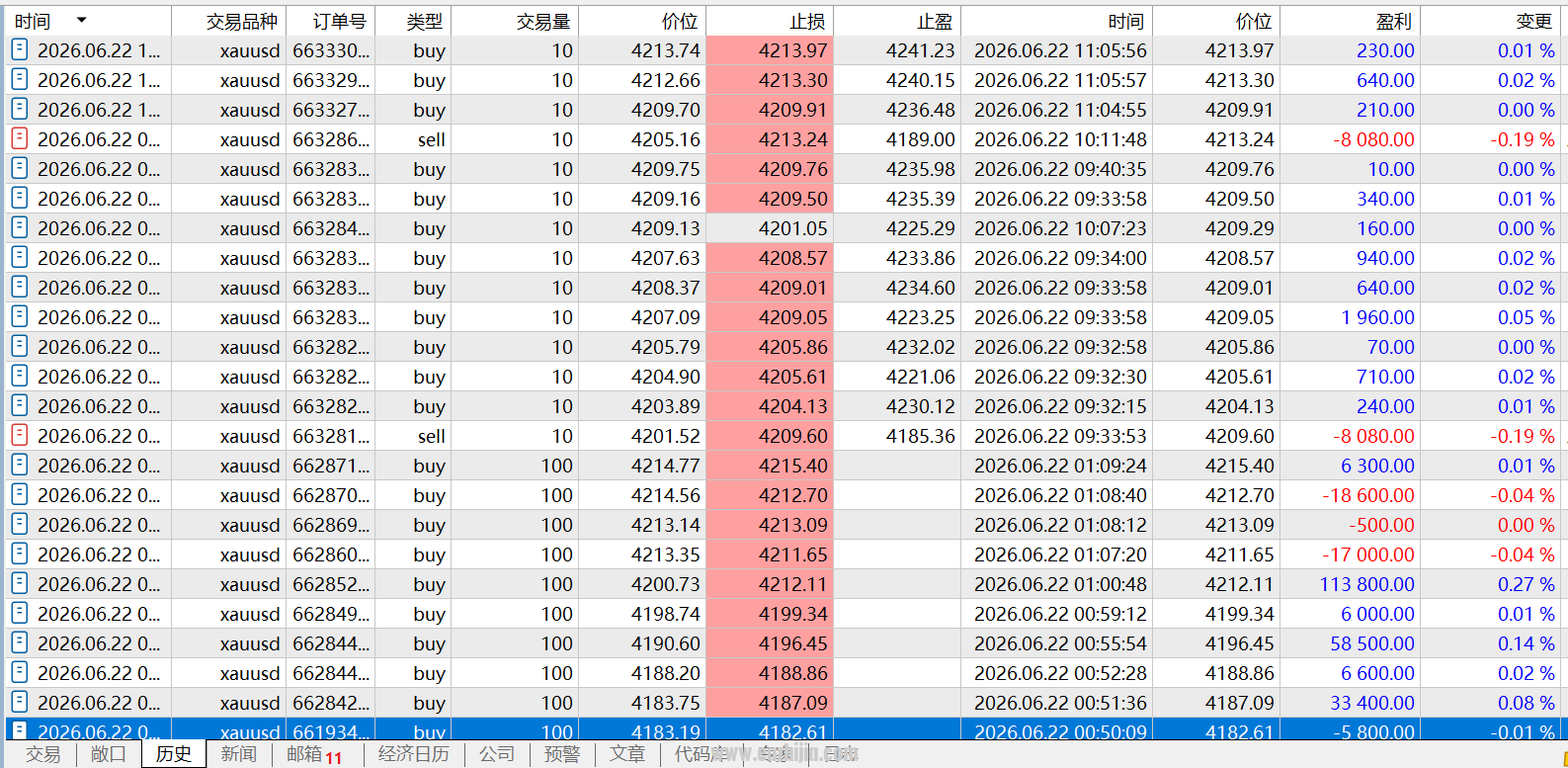Click the sort arrow in the 时间 header
The height and width of the screenshot is (768, 1568).
coord(81,20)
